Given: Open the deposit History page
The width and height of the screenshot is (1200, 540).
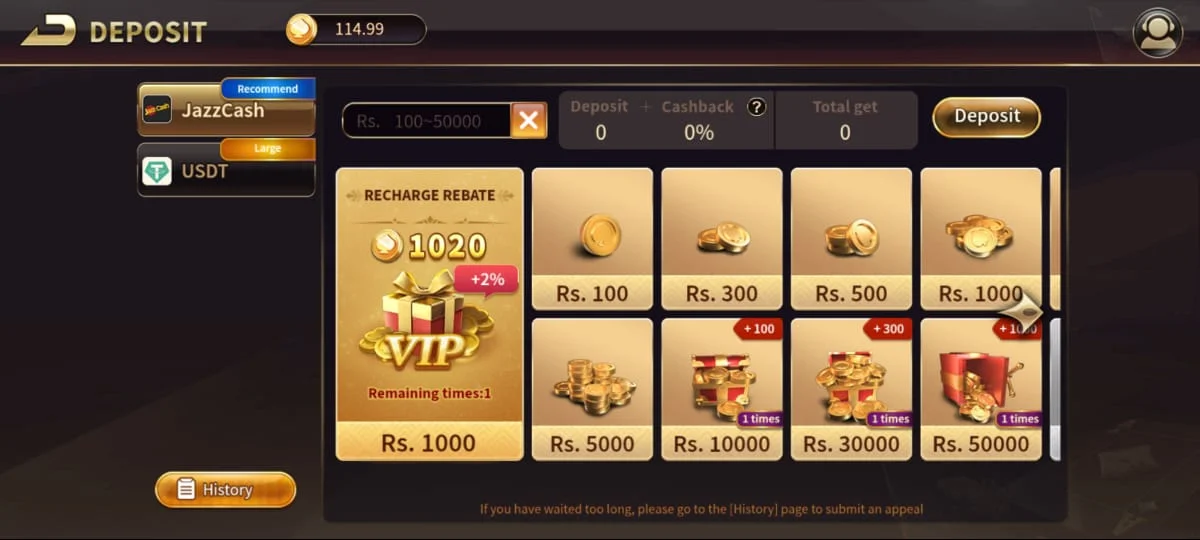Looking at the screenshot, I should coord(226,490).
